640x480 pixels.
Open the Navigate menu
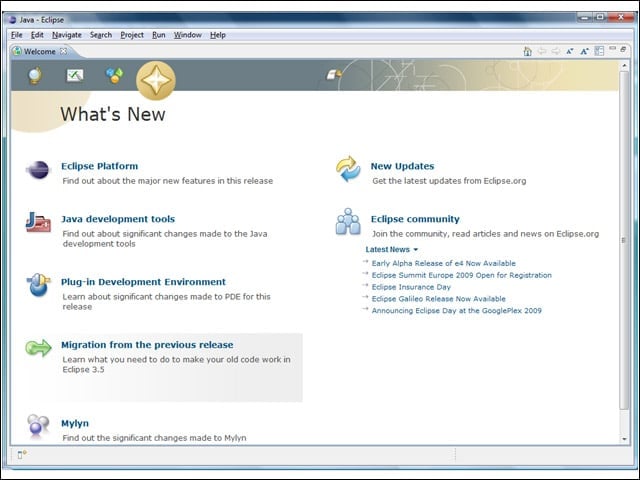click(x=67, y=35)
